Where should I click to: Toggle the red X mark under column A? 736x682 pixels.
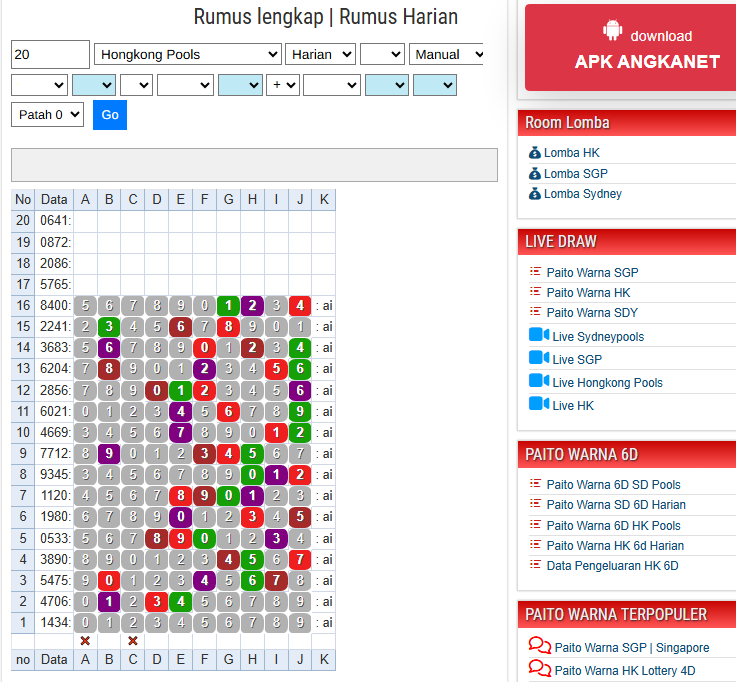tap(85, 641)
